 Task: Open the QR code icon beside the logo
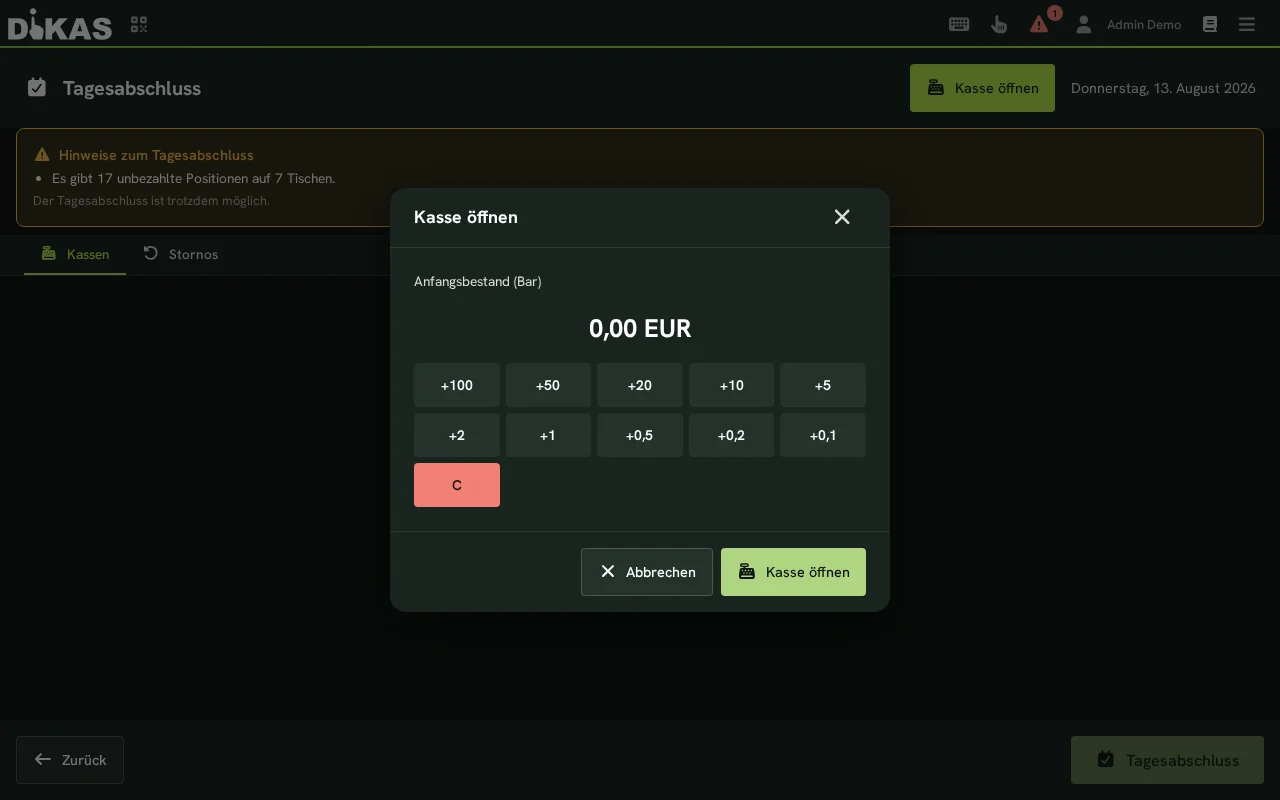139,24
